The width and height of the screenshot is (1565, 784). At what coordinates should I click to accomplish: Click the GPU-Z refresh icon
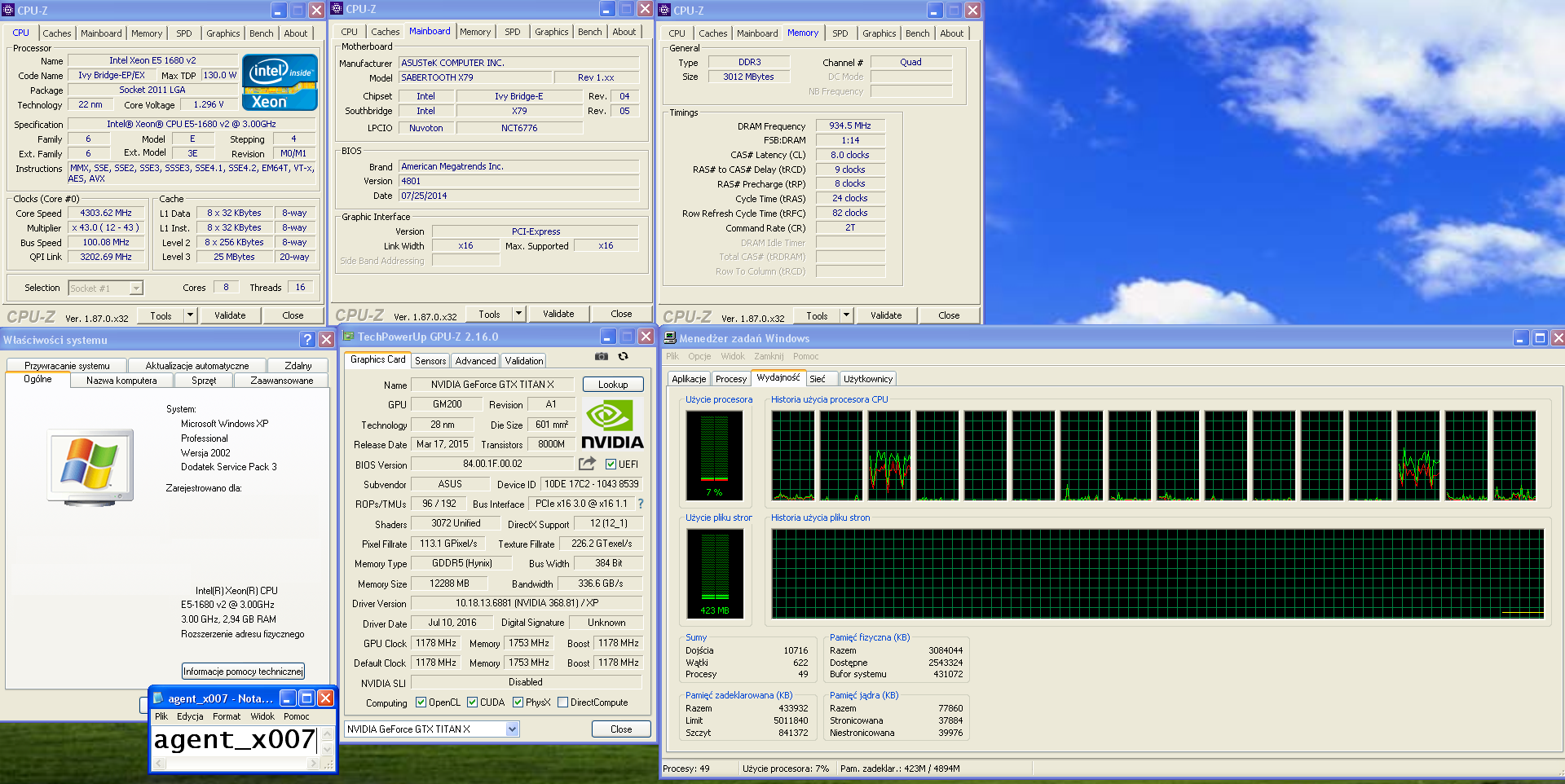pos(623,356)
